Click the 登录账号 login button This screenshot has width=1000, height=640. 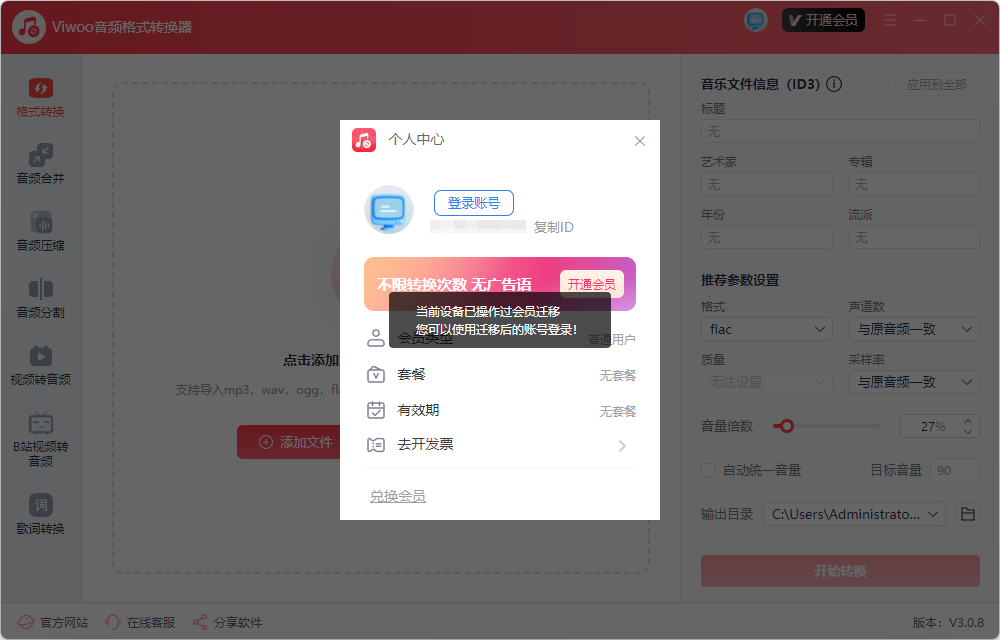[x=473, y=202]
